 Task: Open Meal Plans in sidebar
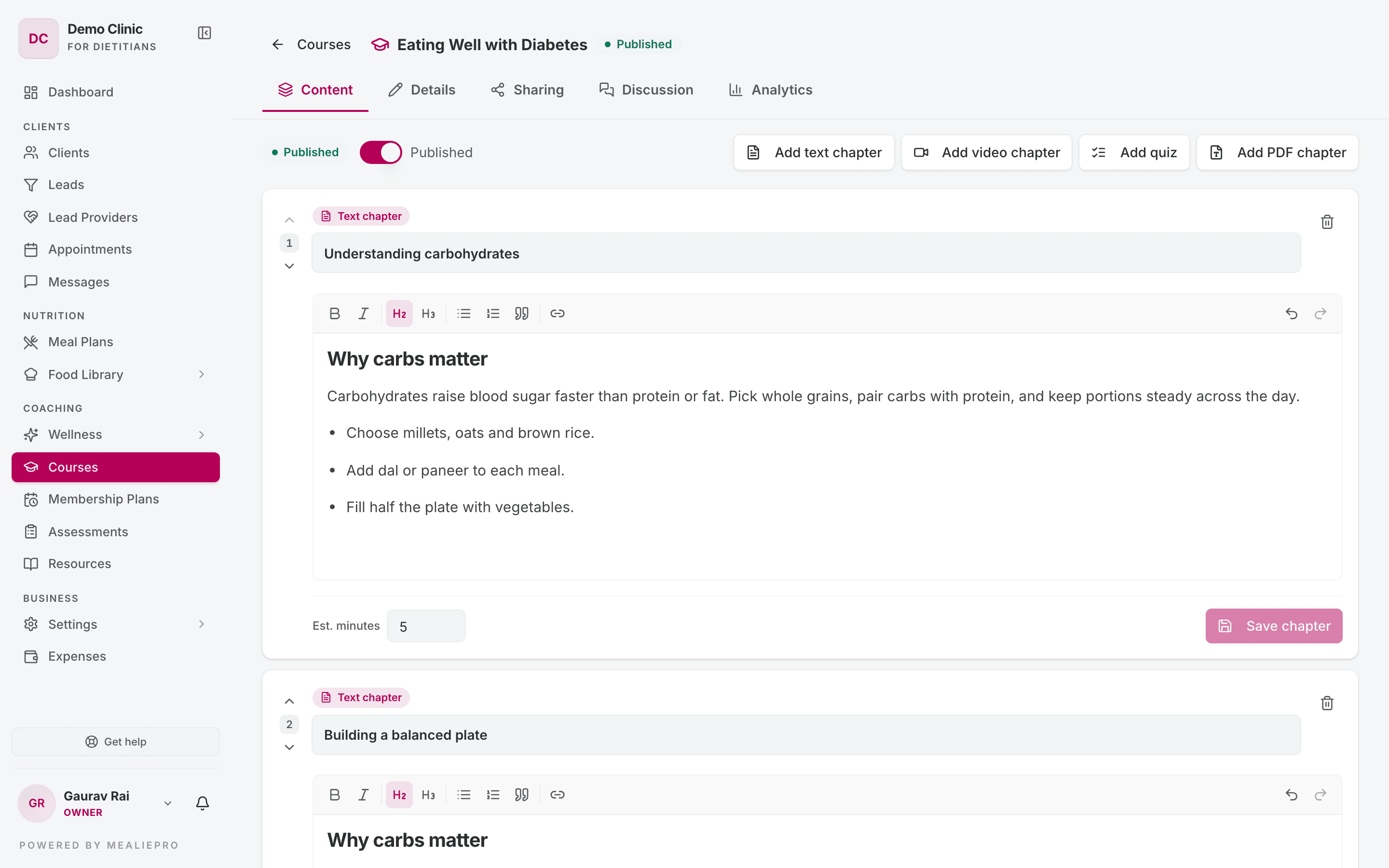pyautogui.click(x=115, y=341)
